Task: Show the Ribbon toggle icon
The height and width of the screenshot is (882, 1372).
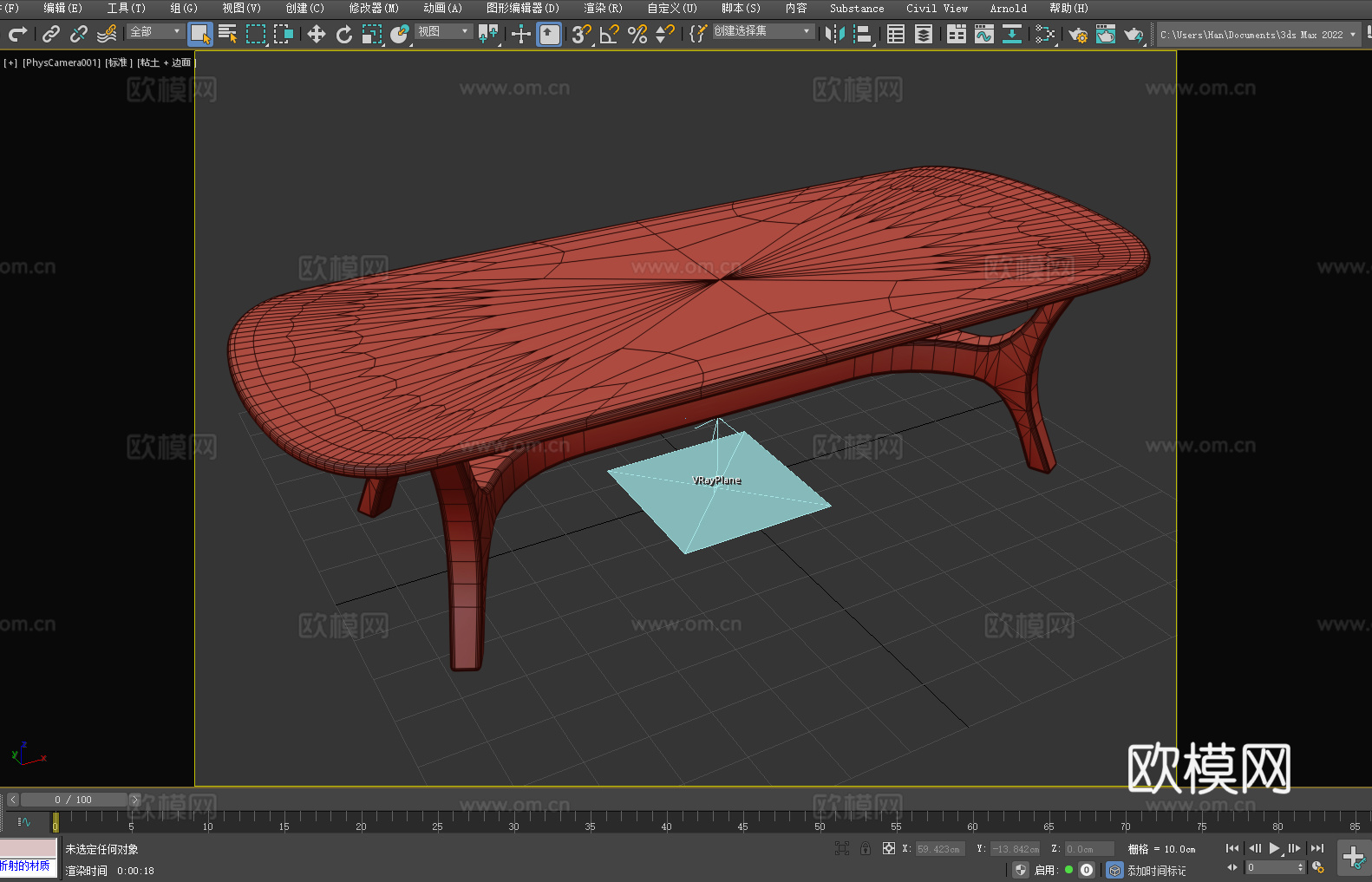Action: coord(957,34)
